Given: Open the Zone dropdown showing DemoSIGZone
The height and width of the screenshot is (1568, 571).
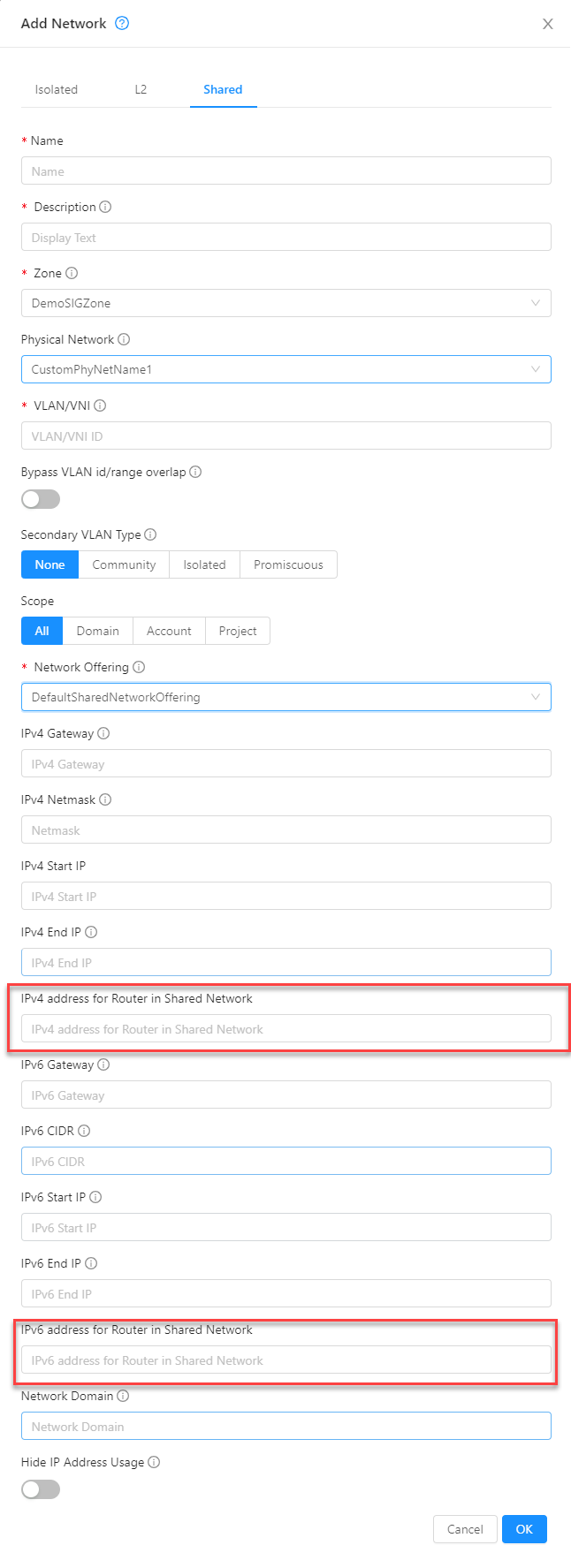Looking at the screenshot, I should tap(286, 303).
